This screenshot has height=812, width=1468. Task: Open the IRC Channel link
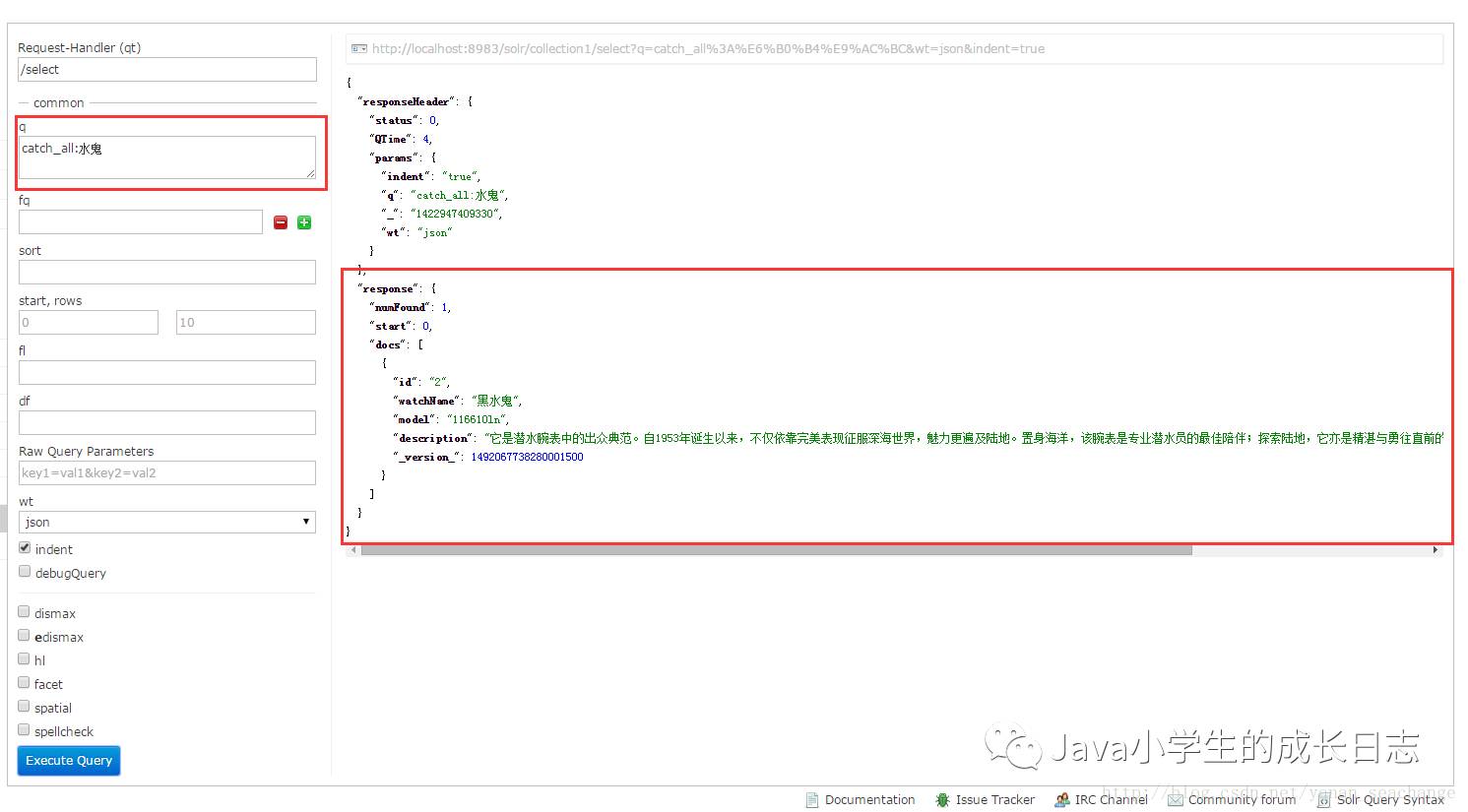pos(1111,799)
